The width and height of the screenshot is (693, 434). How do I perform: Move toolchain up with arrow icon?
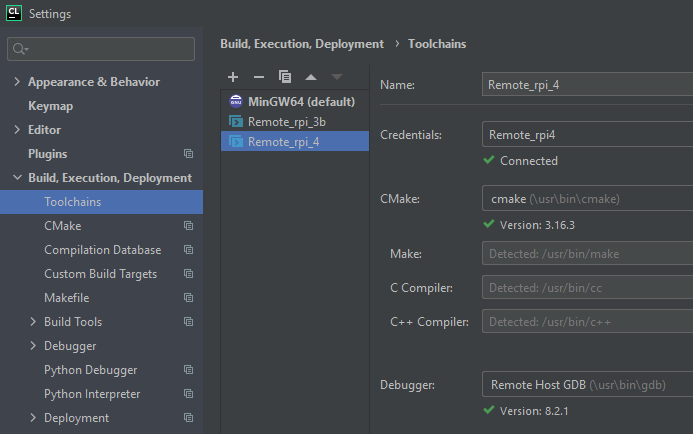pos(311,77)
